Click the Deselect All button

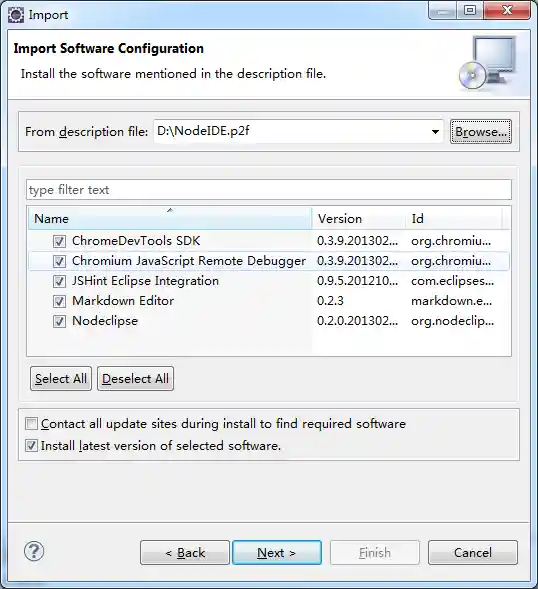(135, 379)
